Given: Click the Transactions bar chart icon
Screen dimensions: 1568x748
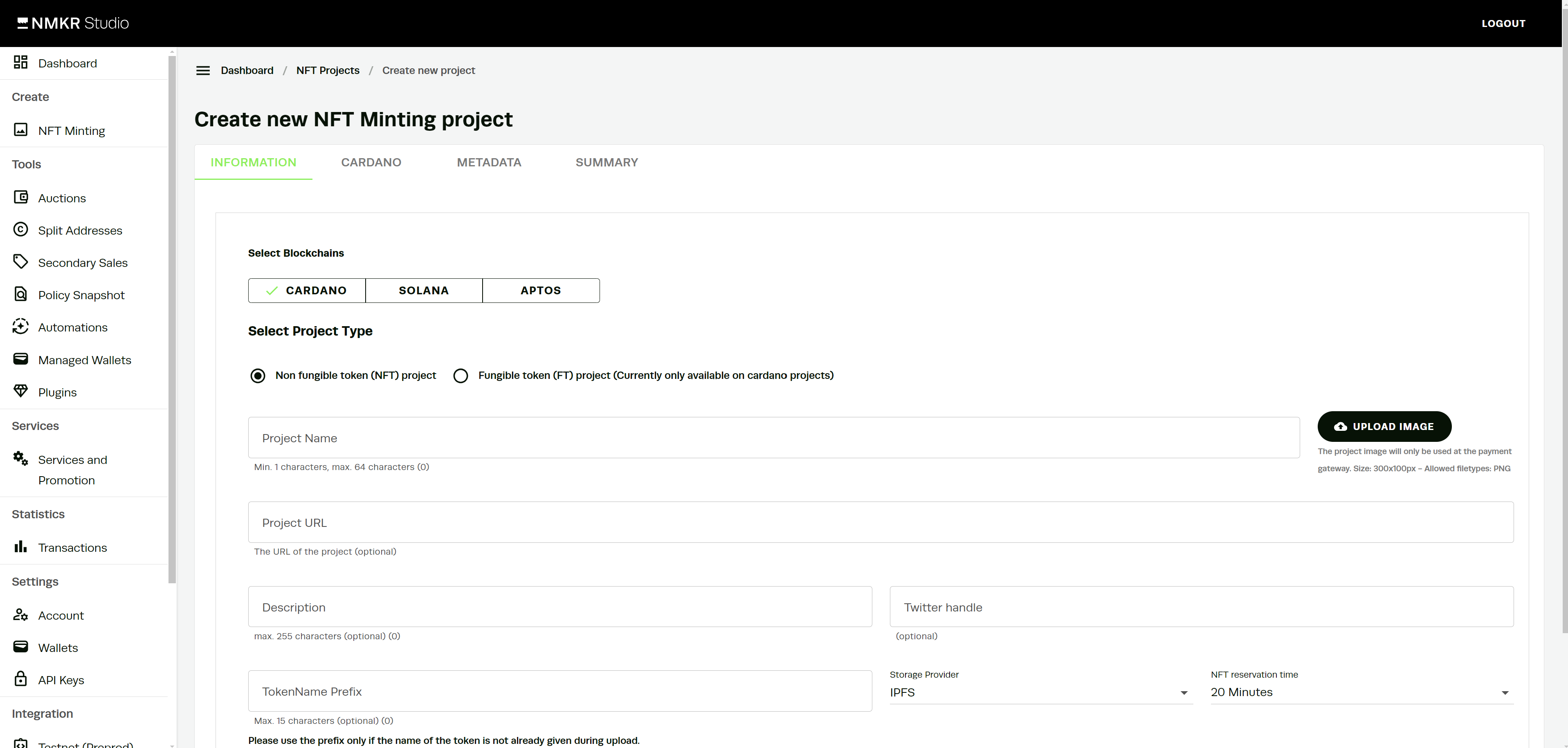Looking at the screenshot, I should tap(21, 547).
